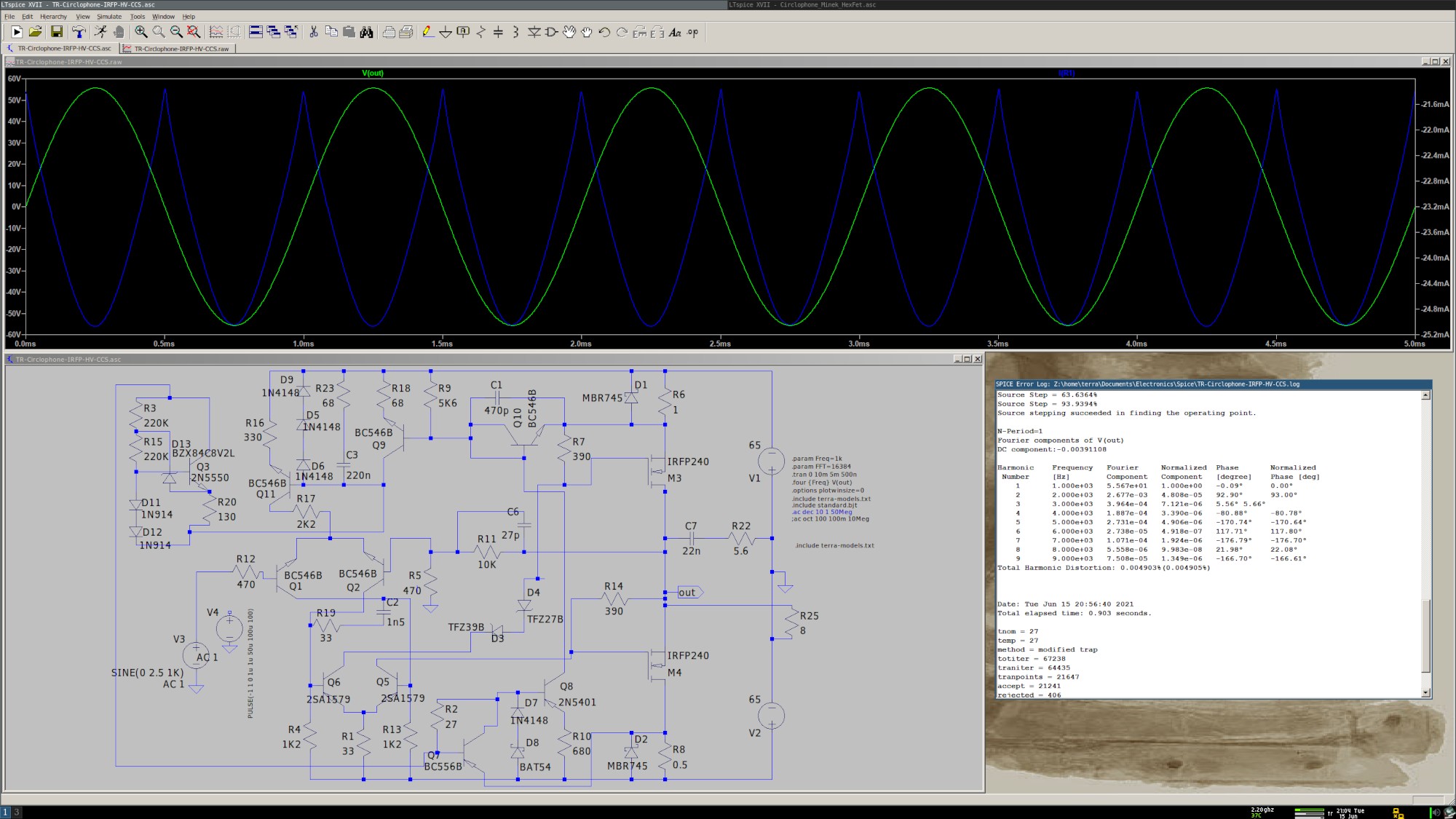Halt the simulation with the stop-hand icon
The height and width of the screenshot is (819, 1456).
pyautogui.click(x=119, y=32)
